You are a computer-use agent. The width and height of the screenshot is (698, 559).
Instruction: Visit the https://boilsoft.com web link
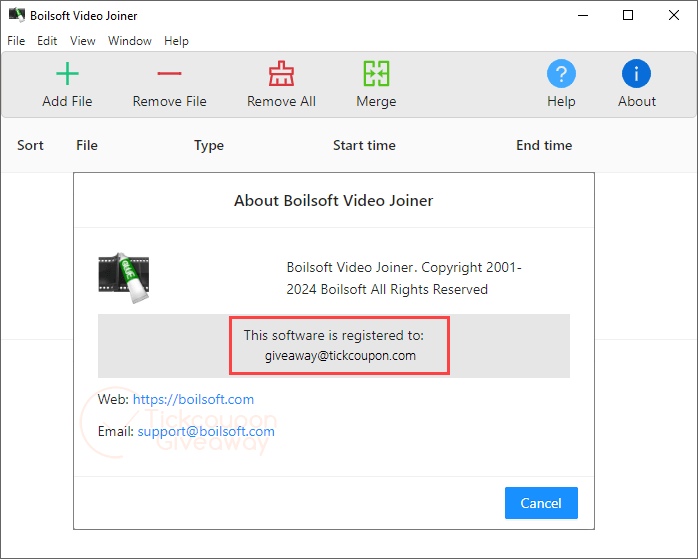pos(193,399)
